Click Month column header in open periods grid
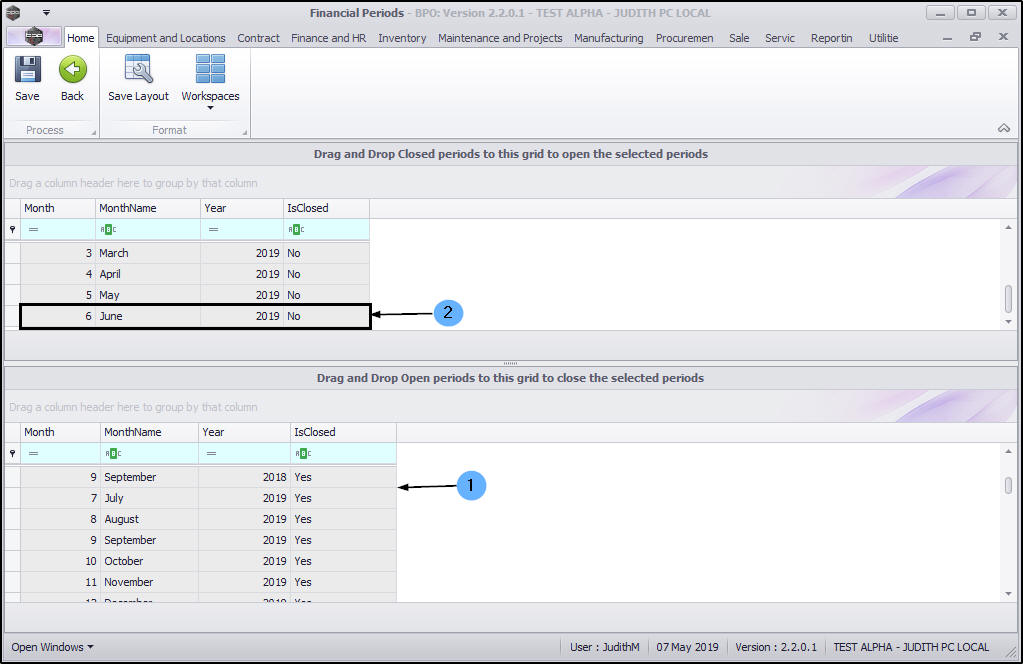The height and width of the screenshot is (664, 1023). [x=57, y=208]
